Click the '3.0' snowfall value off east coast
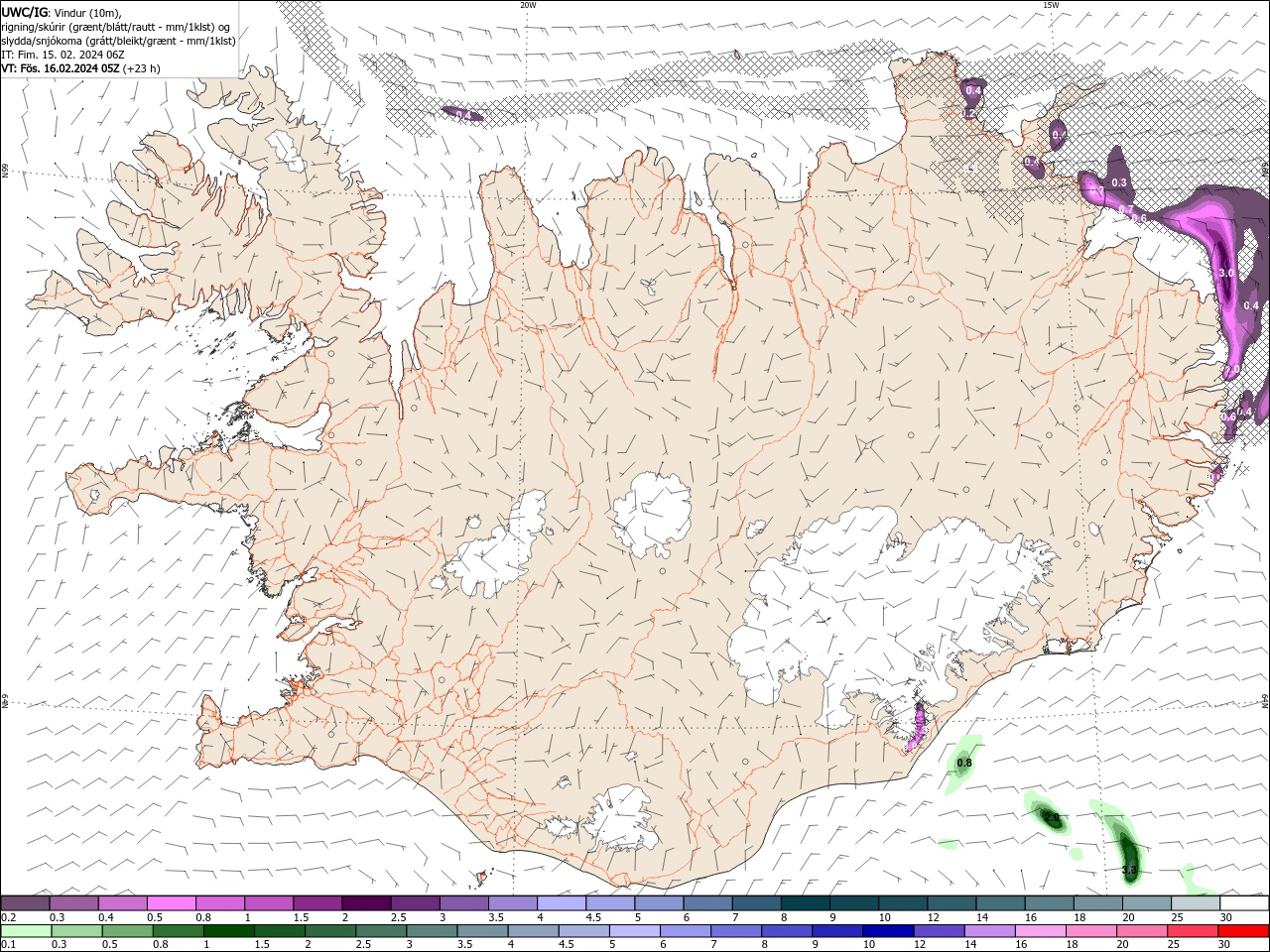 [1225, 273]
